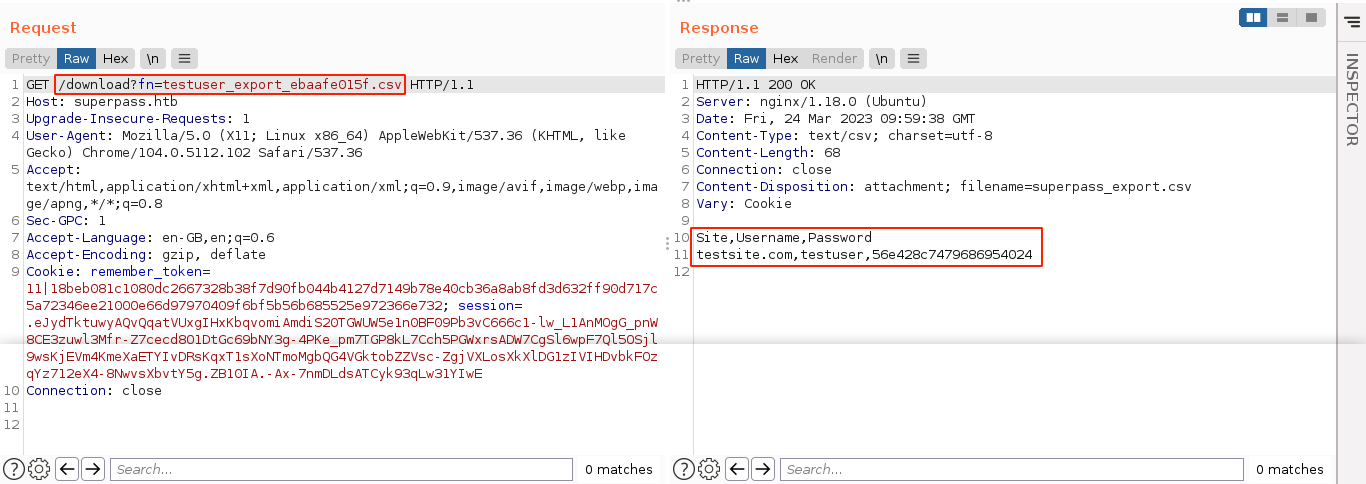
Task: Select side-by-side layout view
Action: coord(1253,18)
